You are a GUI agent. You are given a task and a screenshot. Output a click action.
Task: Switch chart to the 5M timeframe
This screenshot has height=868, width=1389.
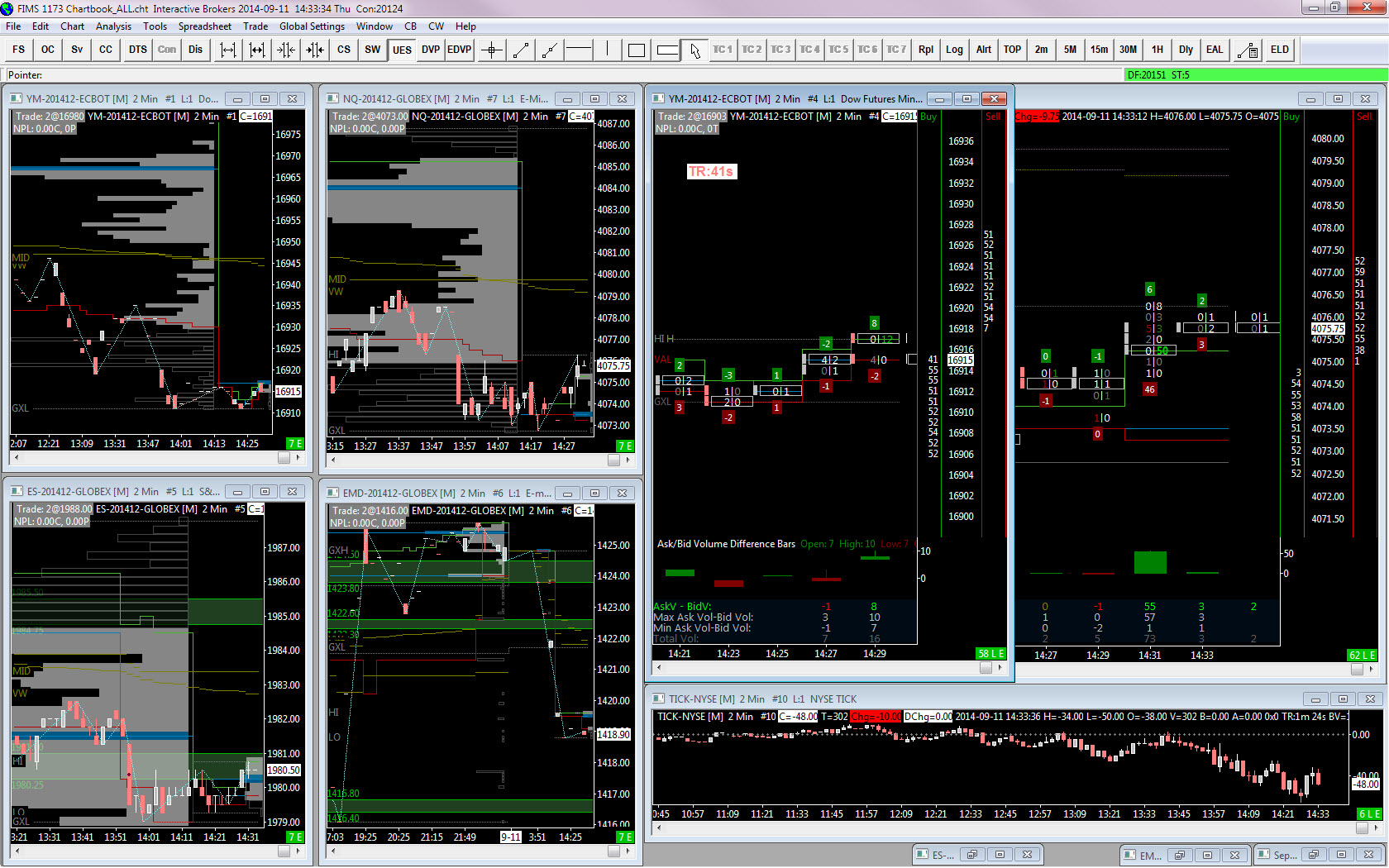pos(1071,50)
